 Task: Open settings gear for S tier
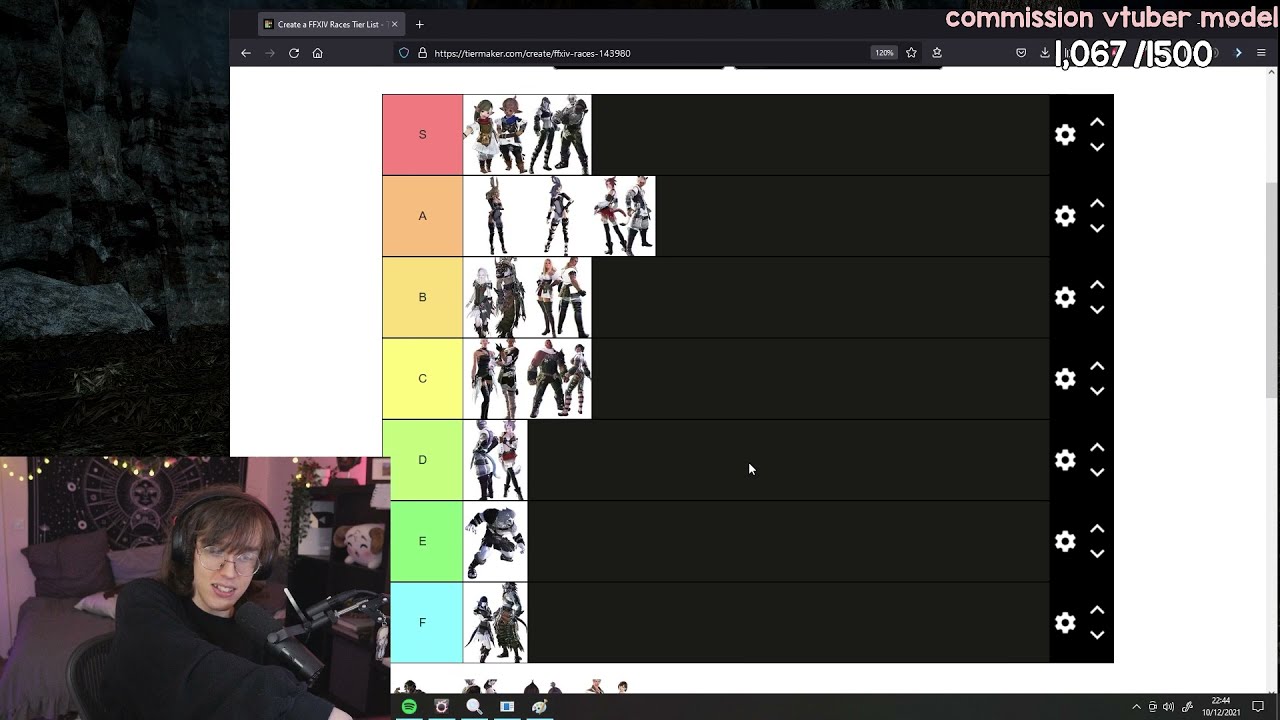point(1065,135)
